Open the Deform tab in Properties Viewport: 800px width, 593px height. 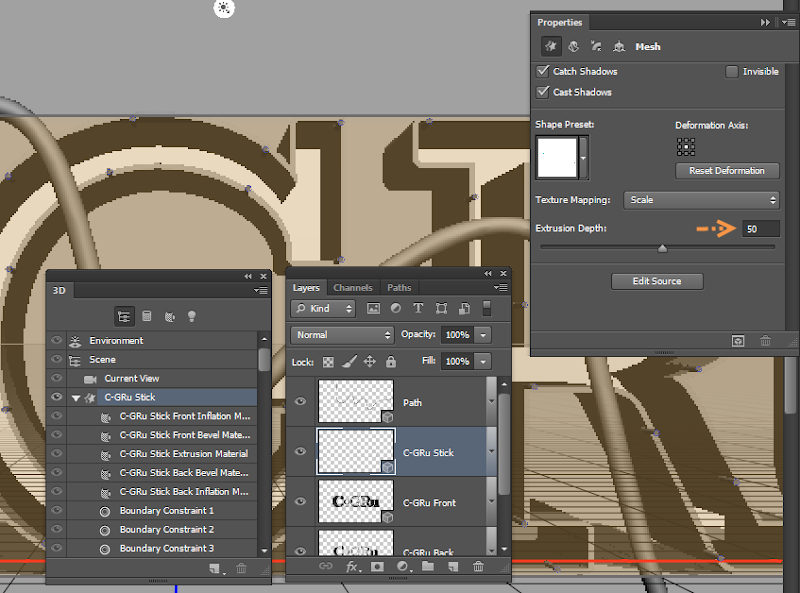pyautogui.click(x=574, y=46)
